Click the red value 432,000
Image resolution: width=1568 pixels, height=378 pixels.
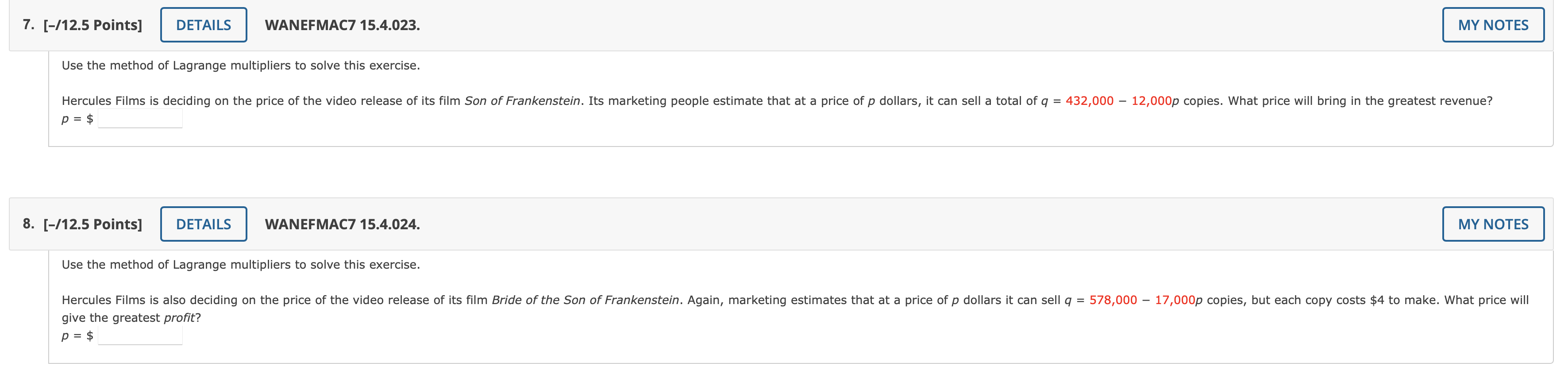pyautogui.click(x=1089, y=101)
